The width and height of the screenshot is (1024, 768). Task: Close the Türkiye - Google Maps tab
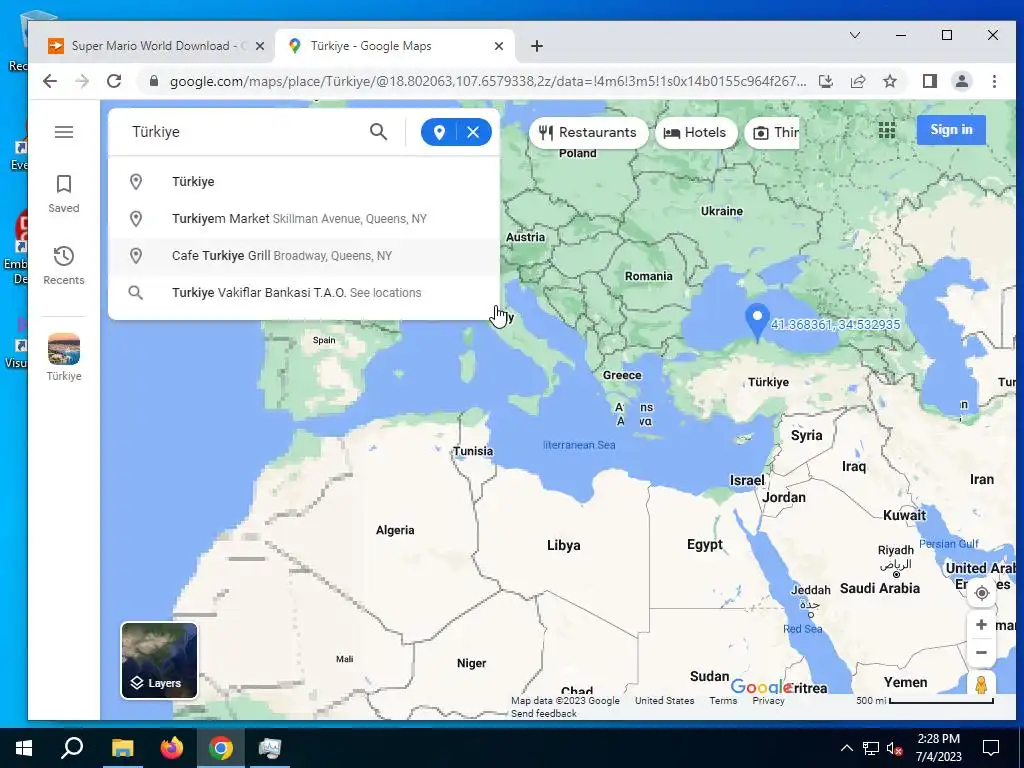coord(499,46)
